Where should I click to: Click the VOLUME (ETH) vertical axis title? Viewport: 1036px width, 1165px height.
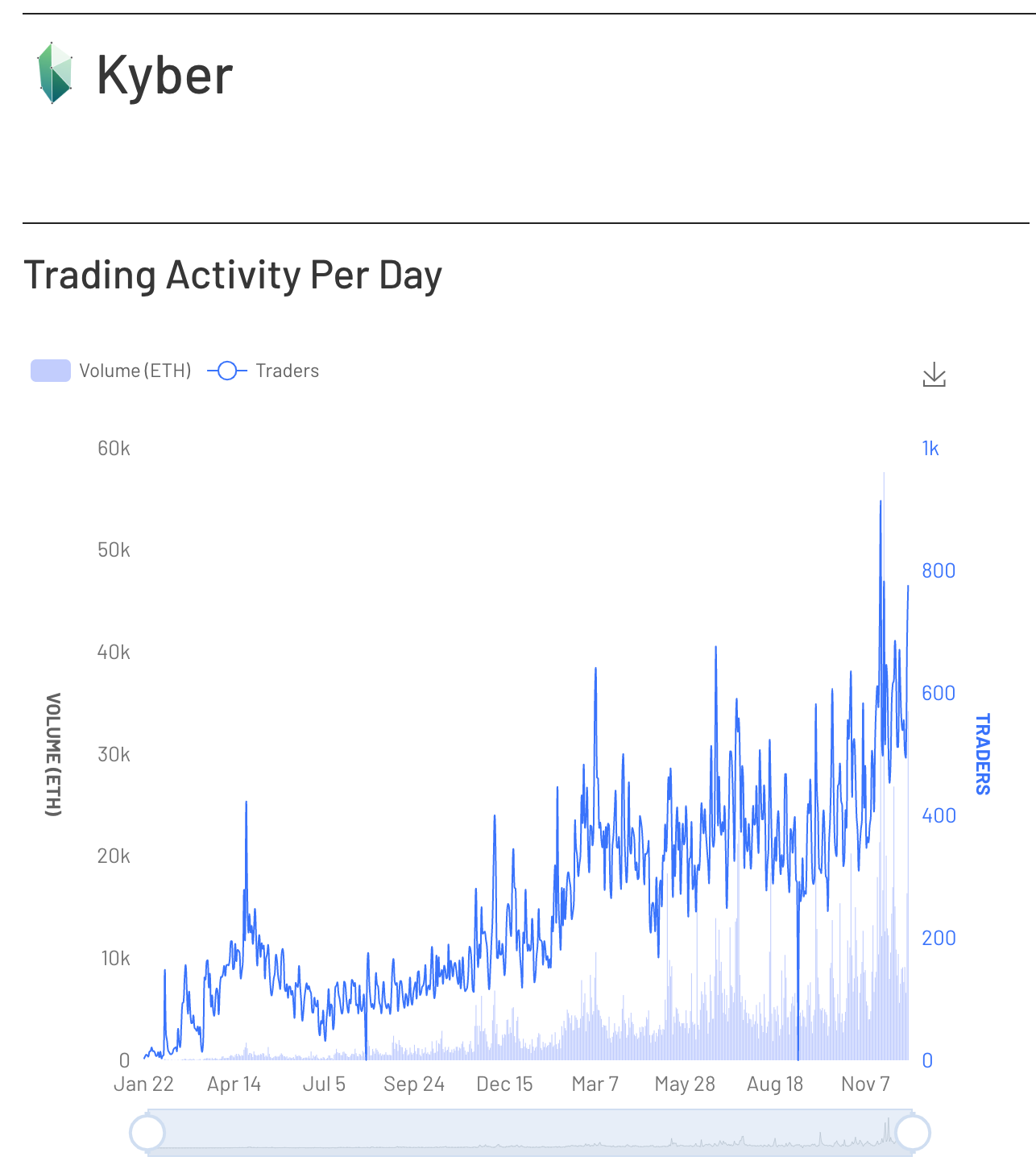[52, 754]
